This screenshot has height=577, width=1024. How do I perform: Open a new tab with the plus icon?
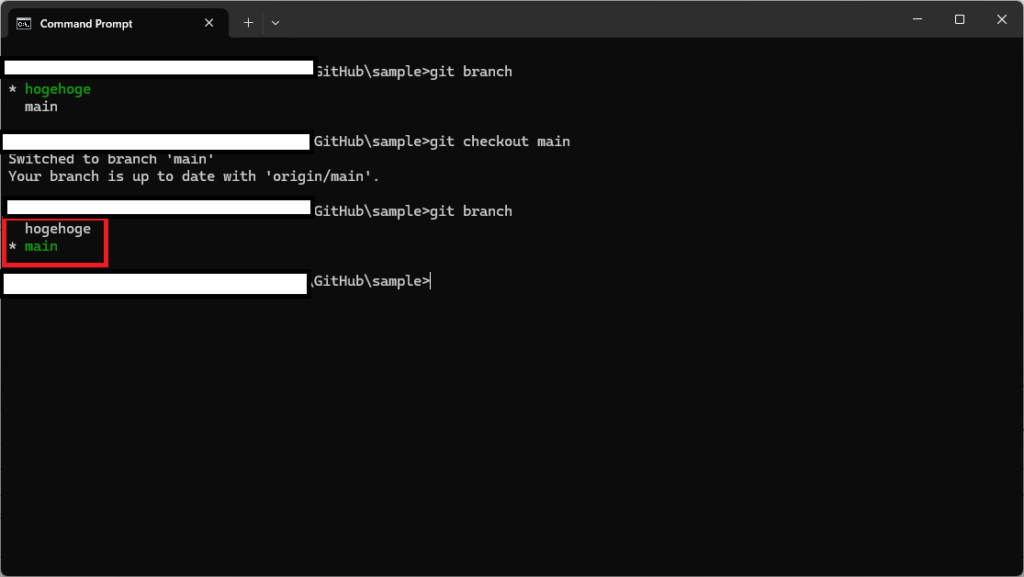[x=248, y=21]
